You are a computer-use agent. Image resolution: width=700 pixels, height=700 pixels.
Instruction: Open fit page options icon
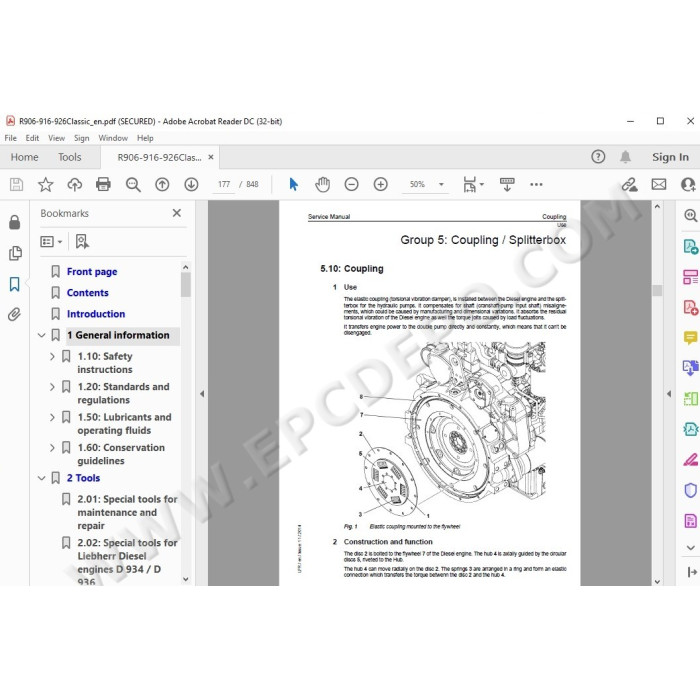click(x=473, y=184)
